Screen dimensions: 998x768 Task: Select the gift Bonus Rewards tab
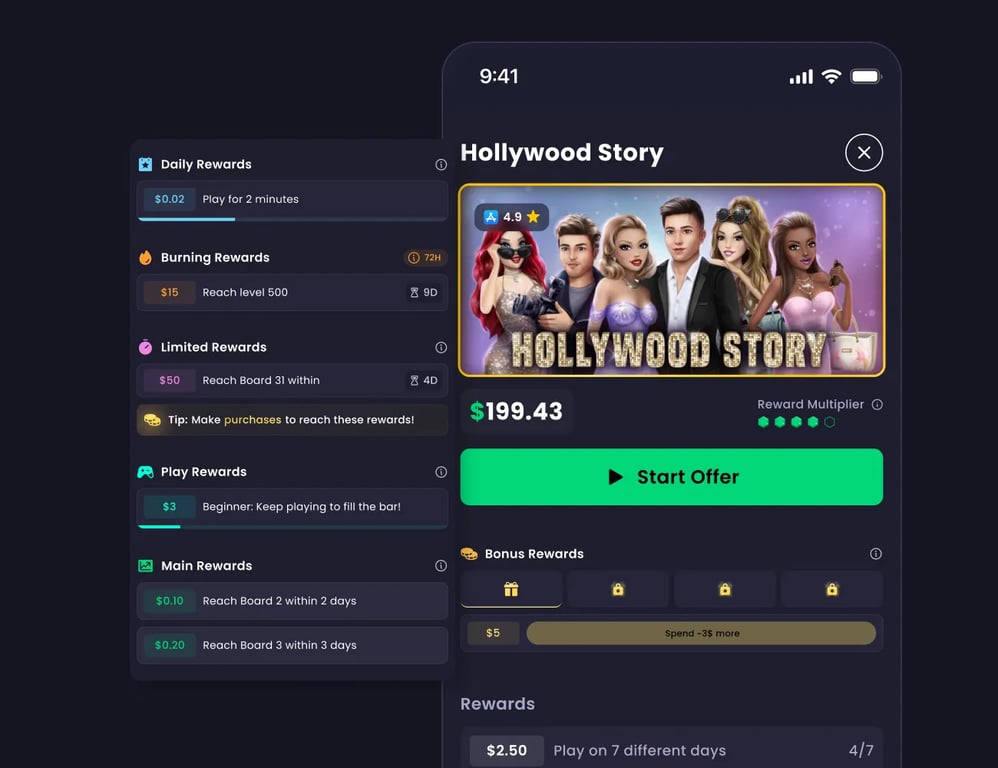tap(511, 589)
